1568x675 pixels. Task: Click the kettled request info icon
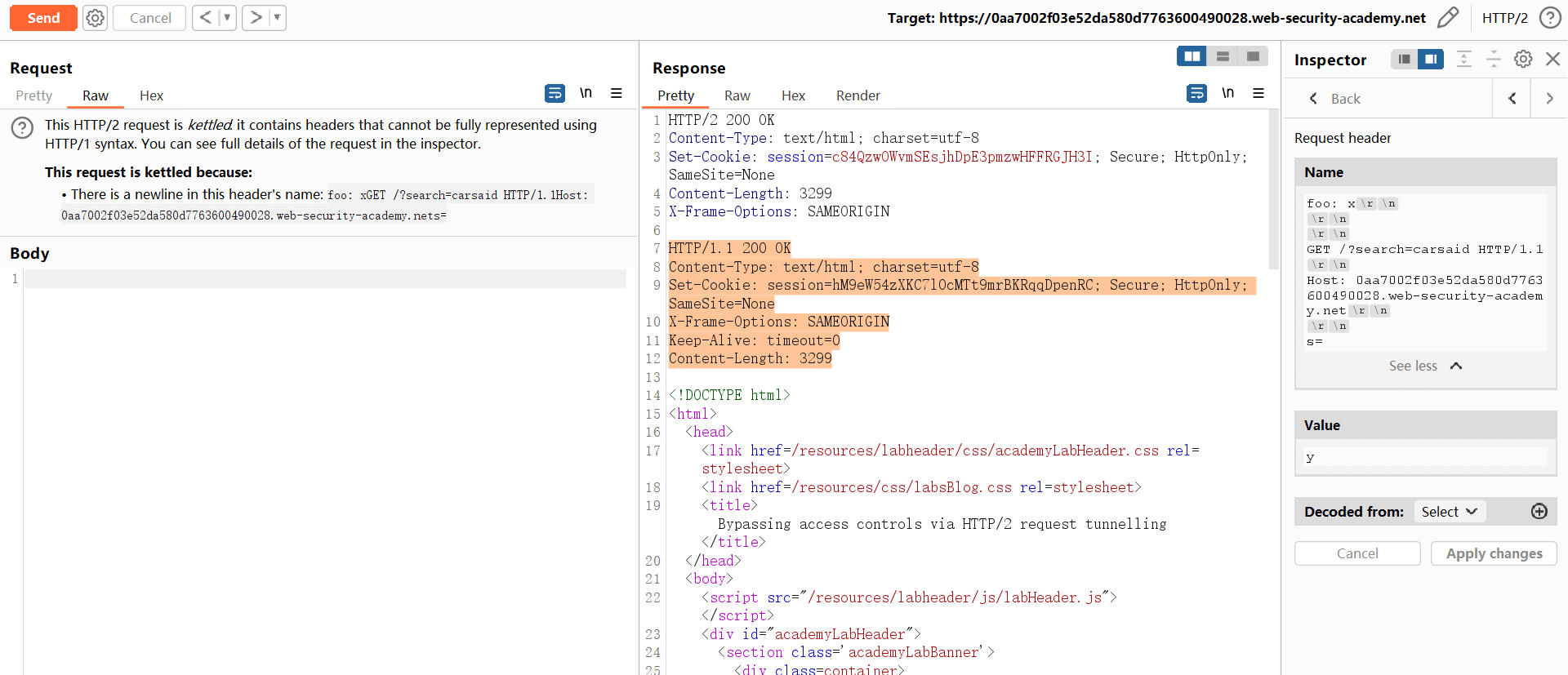tap(22, 127)
